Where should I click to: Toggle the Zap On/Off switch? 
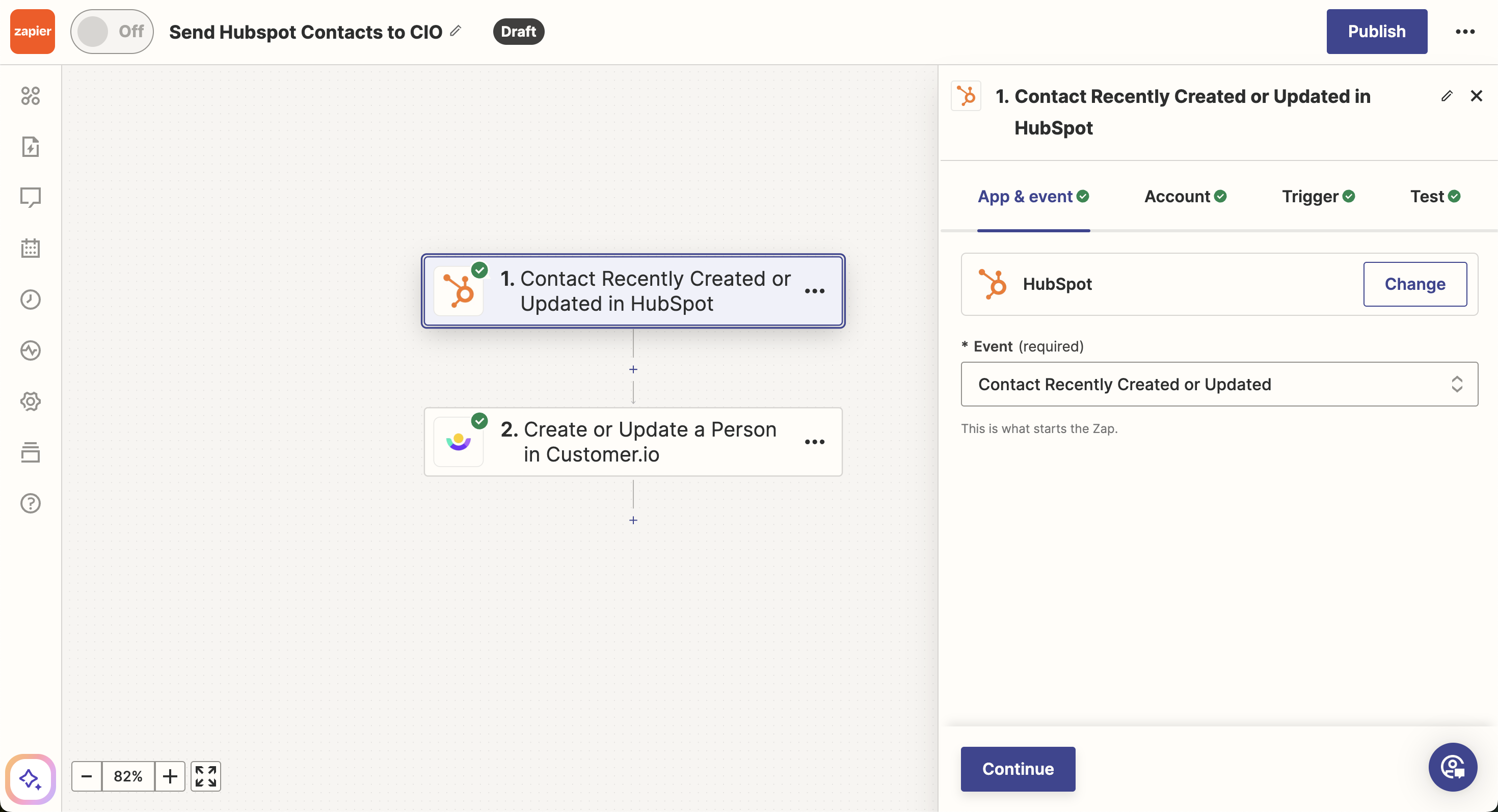112,32
